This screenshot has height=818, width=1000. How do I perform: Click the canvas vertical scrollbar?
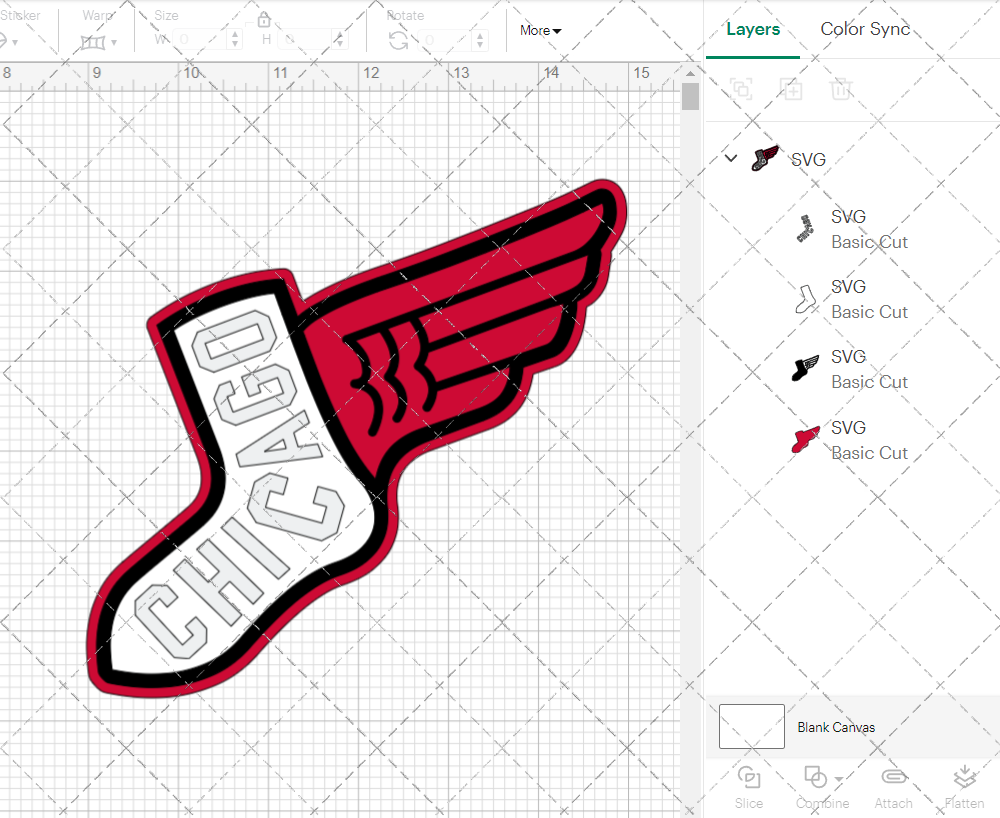[690, 98]
